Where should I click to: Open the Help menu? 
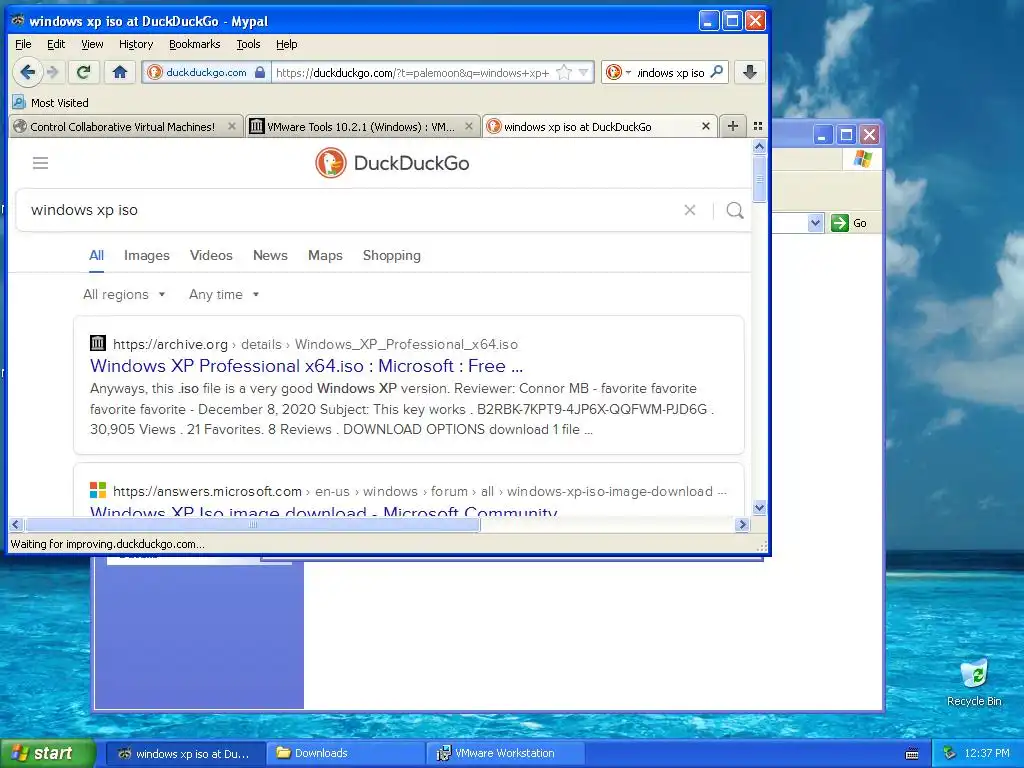click(287, 44)
